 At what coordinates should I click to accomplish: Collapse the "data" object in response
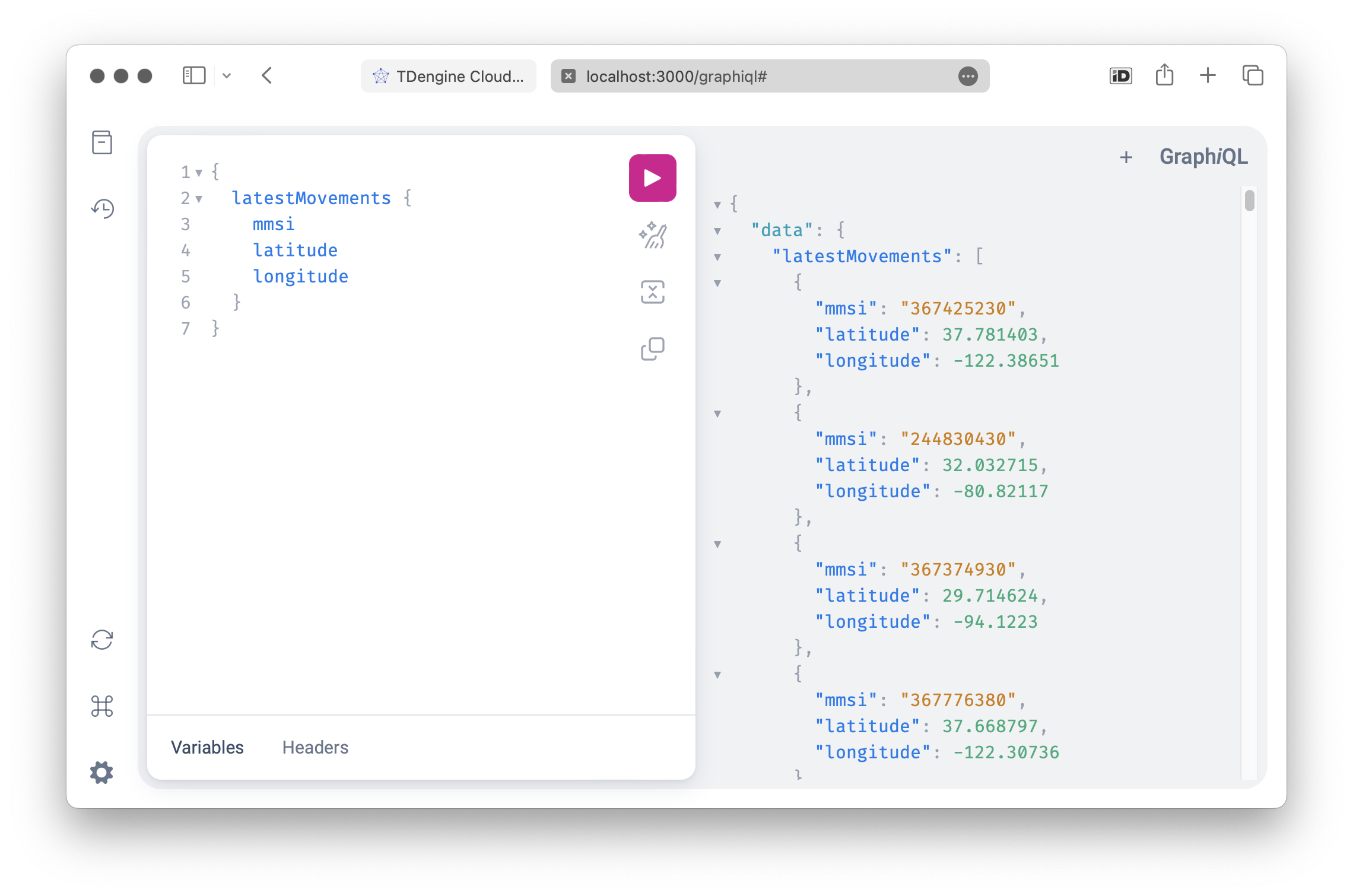[717, 231]
